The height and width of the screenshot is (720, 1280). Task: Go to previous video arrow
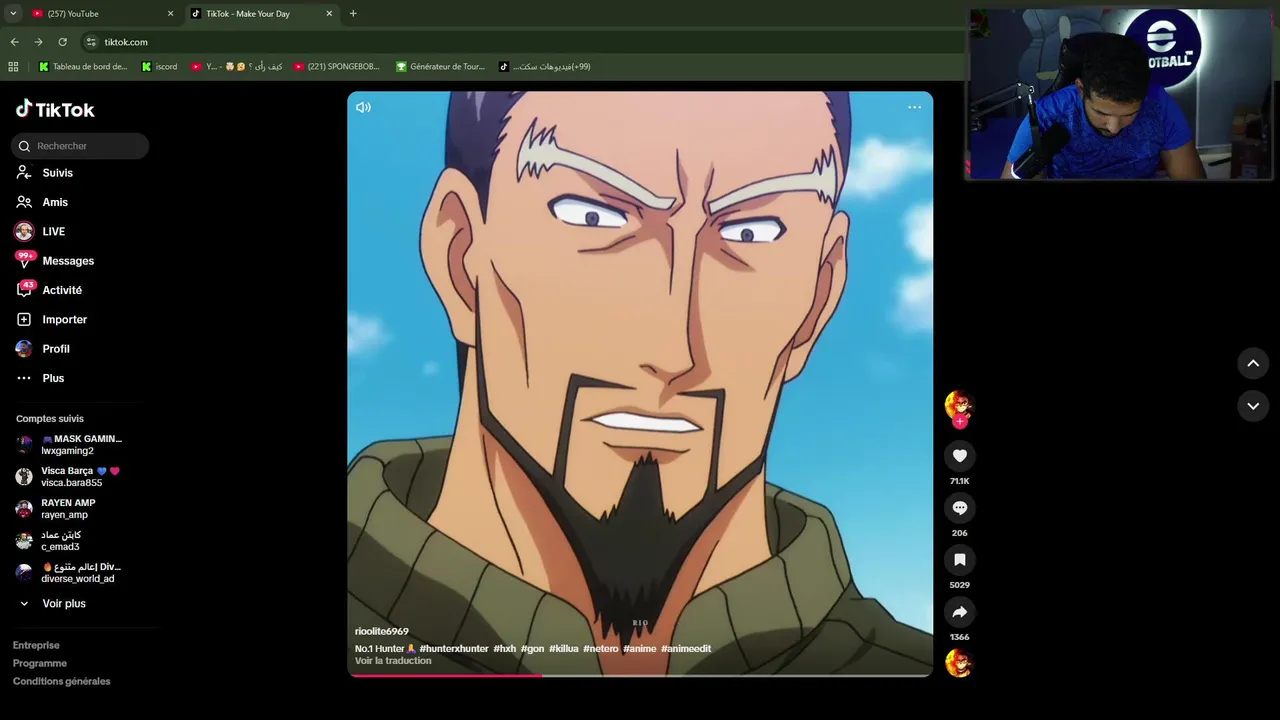[x=1253, y=363]
